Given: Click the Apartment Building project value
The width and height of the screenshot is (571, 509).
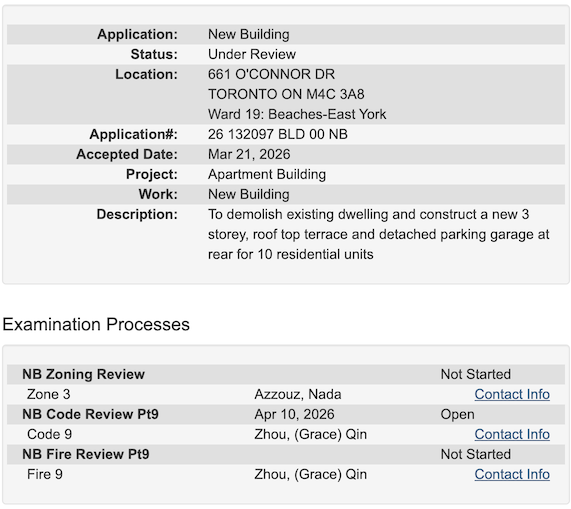Looking at the screenshot, I should (x=267, y=174).
